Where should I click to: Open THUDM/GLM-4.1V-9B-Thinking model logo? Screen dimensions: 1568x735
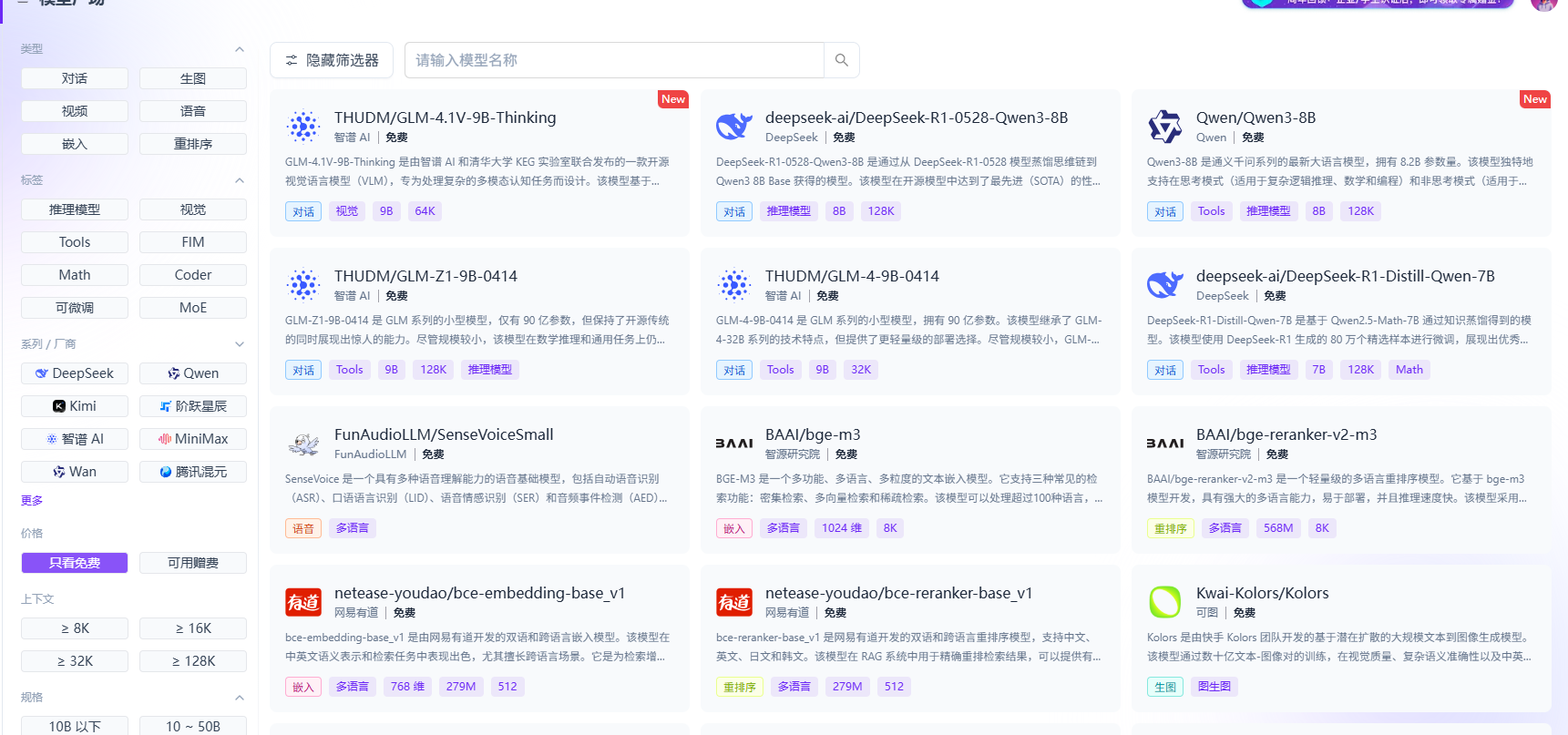pos(303,127)
